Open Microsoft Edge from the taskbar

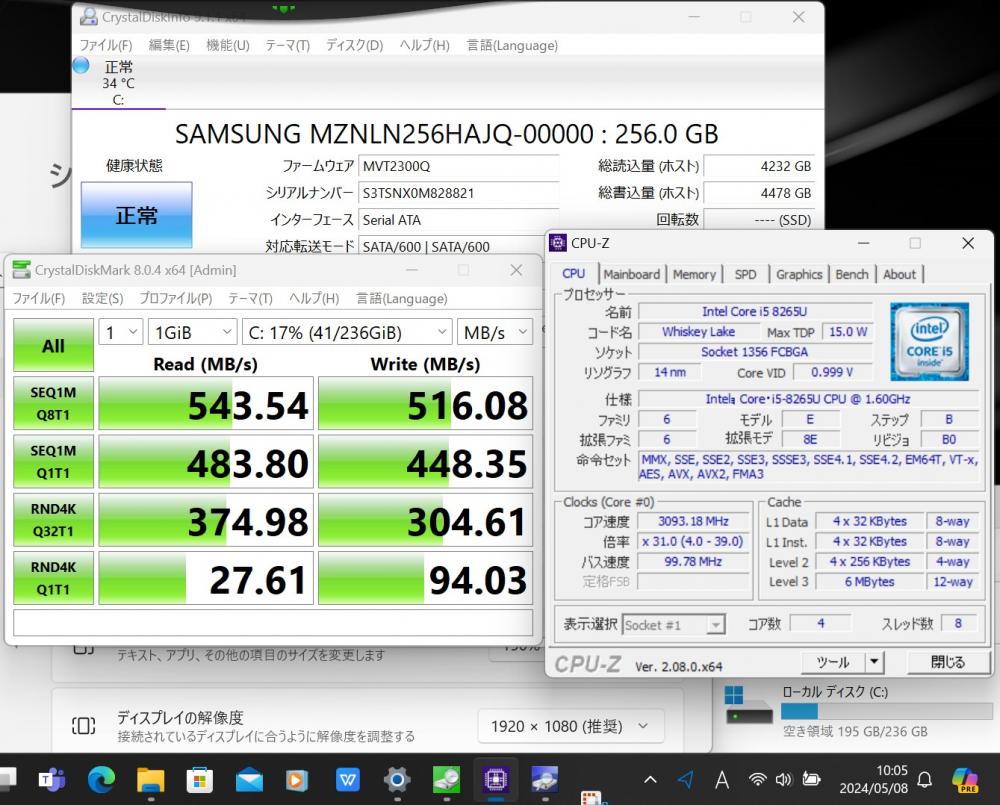tap(101, 779)
